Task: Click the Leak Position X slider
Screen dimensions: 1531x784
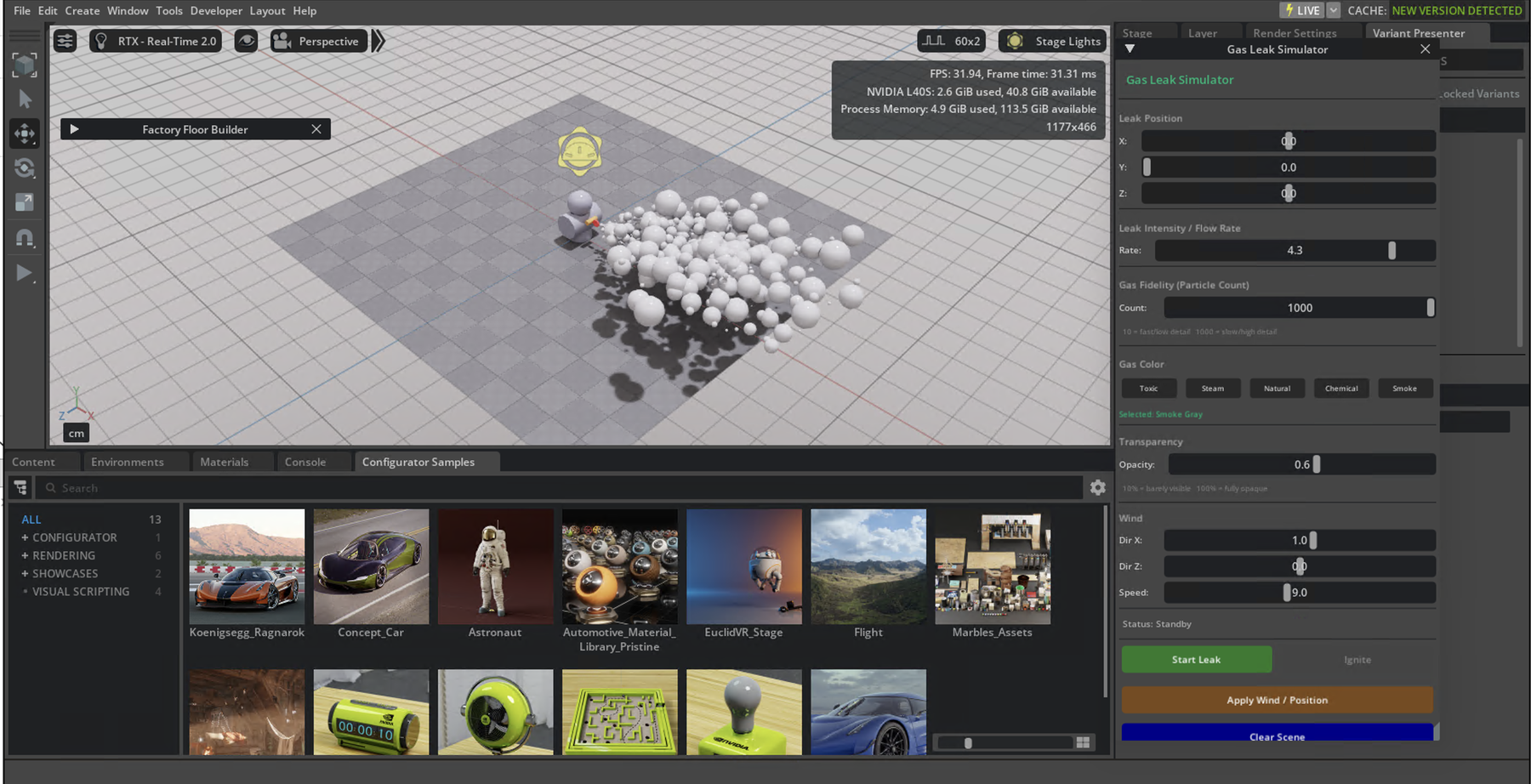Action: pos(1288,141)
